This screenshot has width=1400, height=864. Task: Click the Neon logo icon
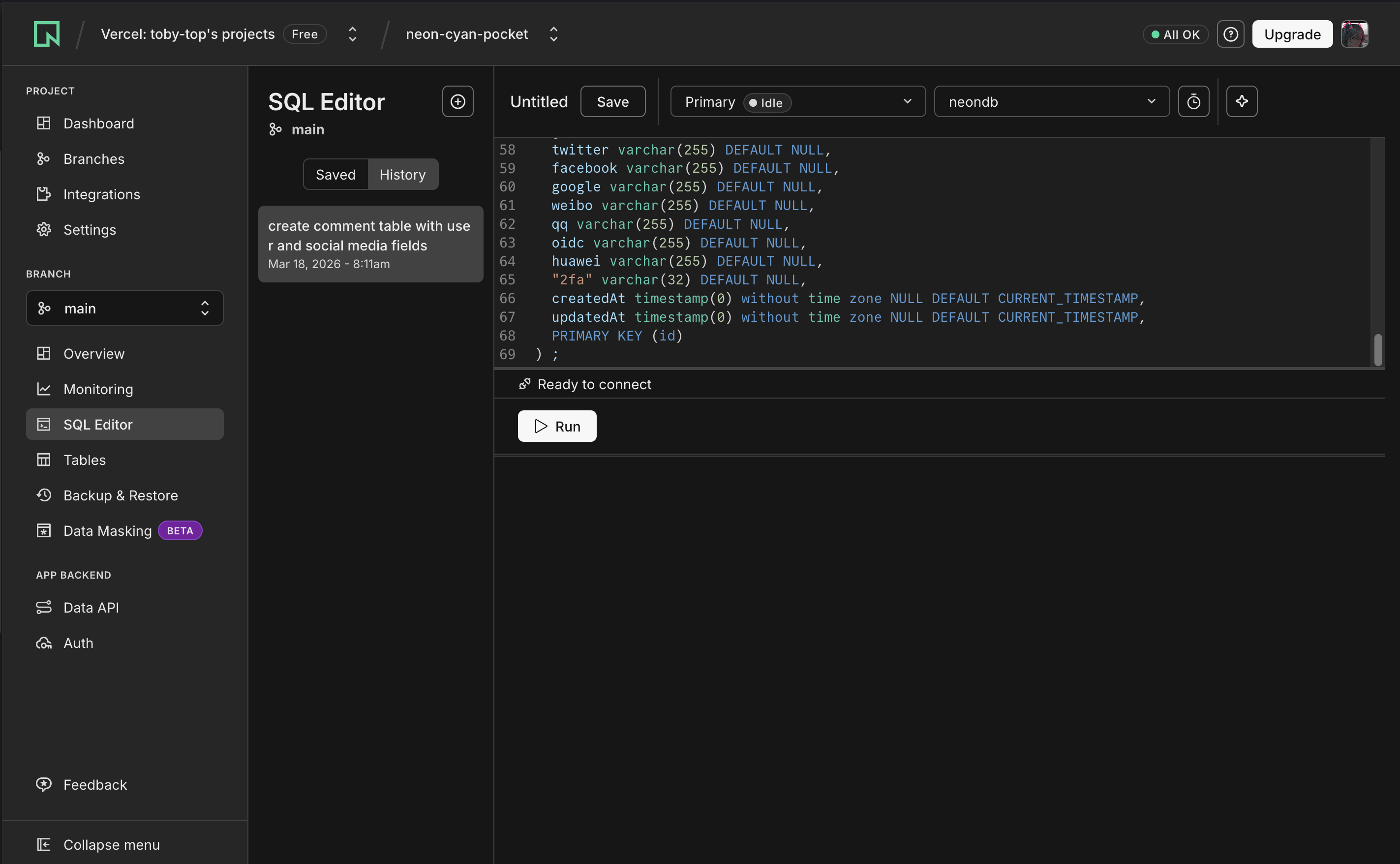47,34
